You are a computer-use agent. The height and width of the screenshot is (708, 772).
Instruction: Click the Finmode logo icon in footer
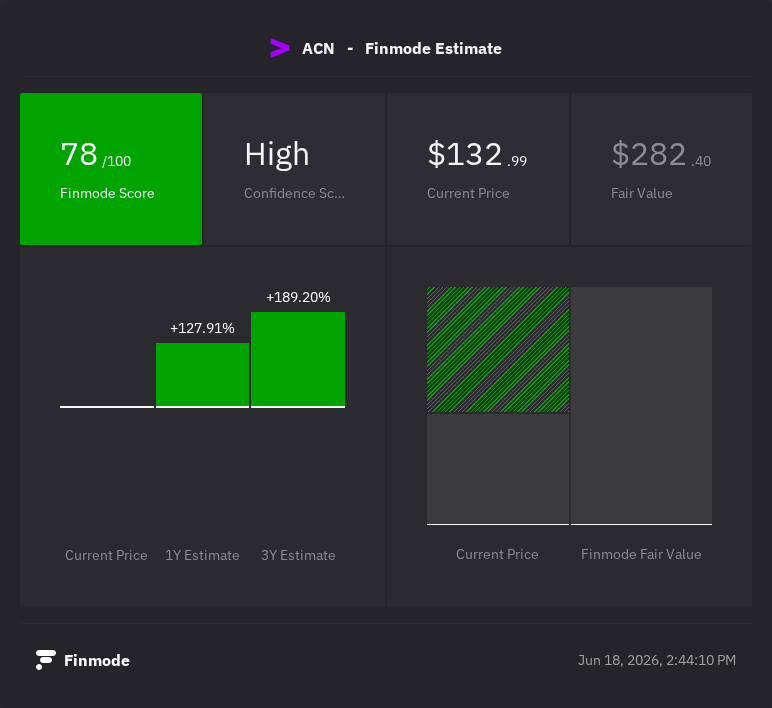[45, 660]
